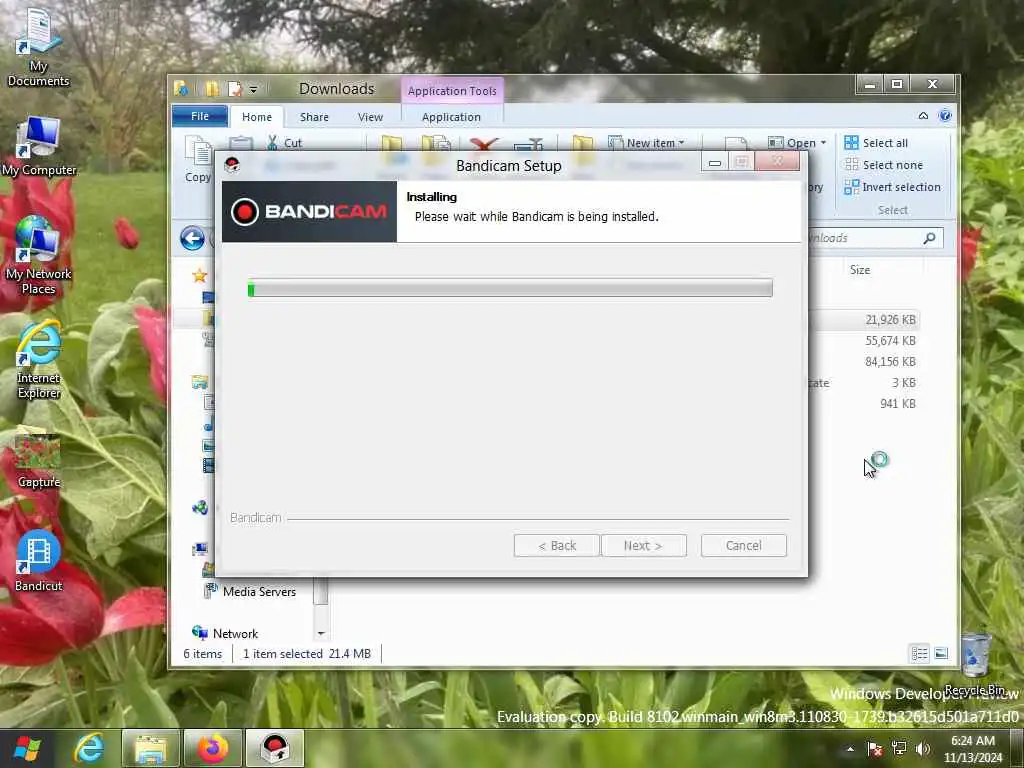Screen dimensions: 1024x768
Task: Open volume speaker tray icon
Action: tap(922, 748)
